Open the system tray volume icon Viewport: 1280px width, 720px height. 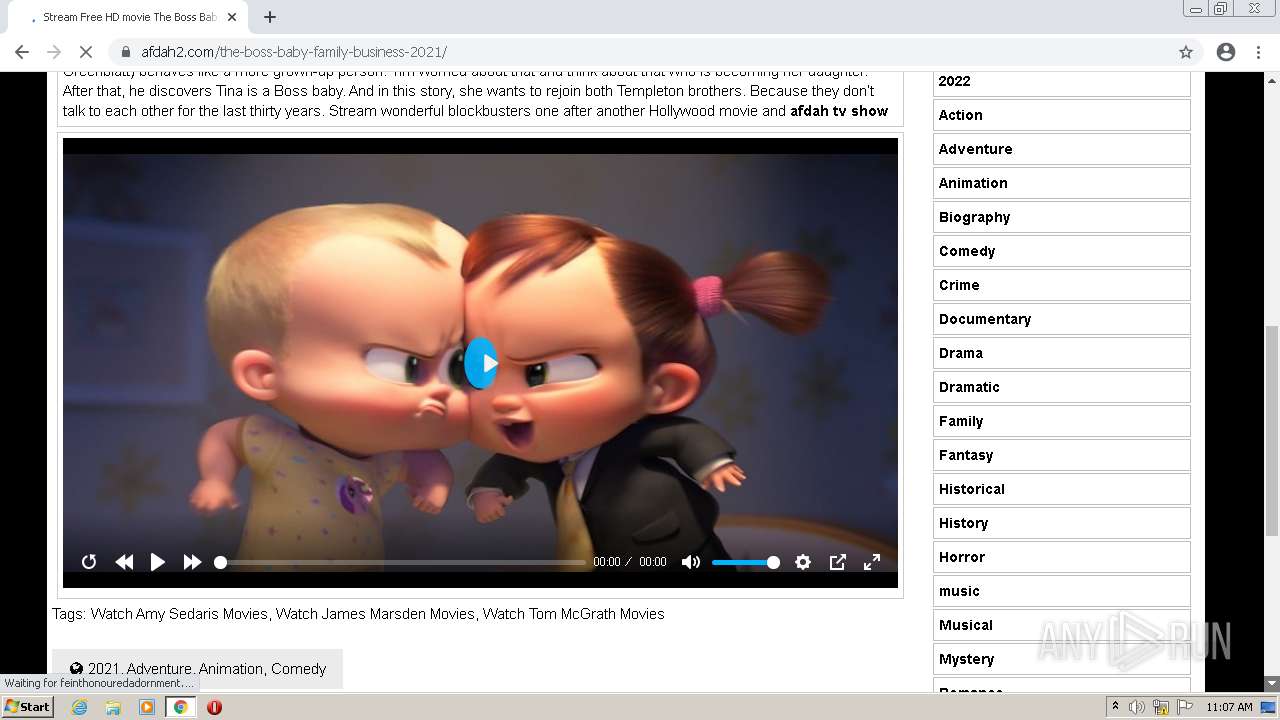(1137, 707)
